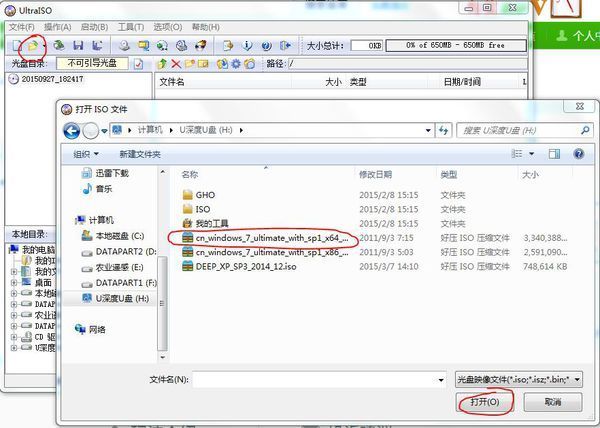Click the Exit door icon in toolbar
This screenshot has height=428, width=600.
coord(285,46)
